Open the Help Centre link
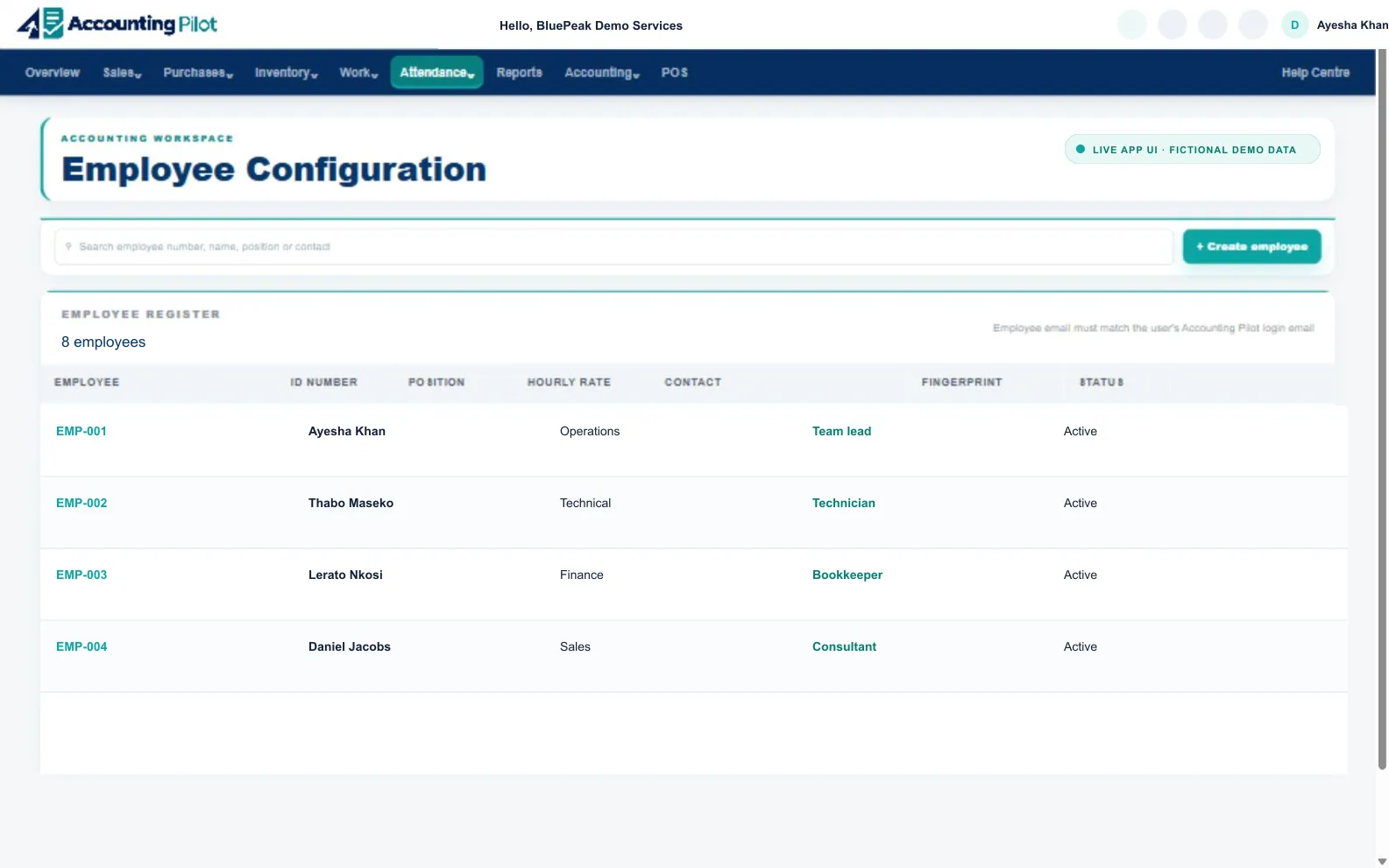The image size is (1389, 868). coord(1315,73)
